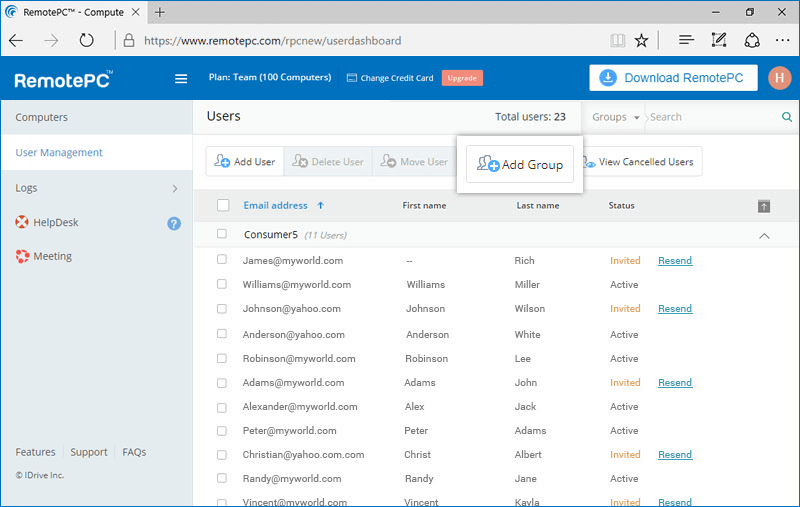The image size is (800, 507).
Task: Open the Support footer link
Action: pyautogui.click(x=89, y=452)
